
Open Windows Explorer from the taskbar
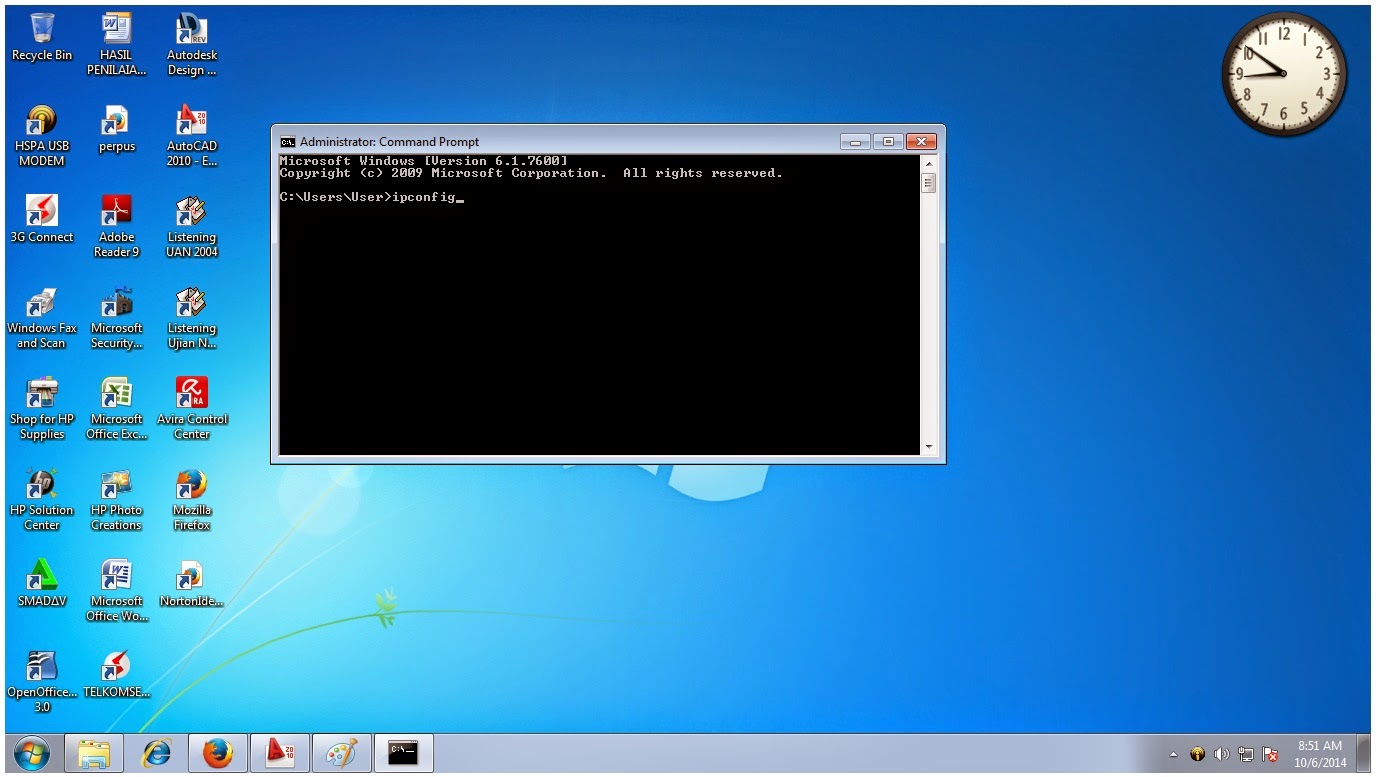tap(94, 753)
